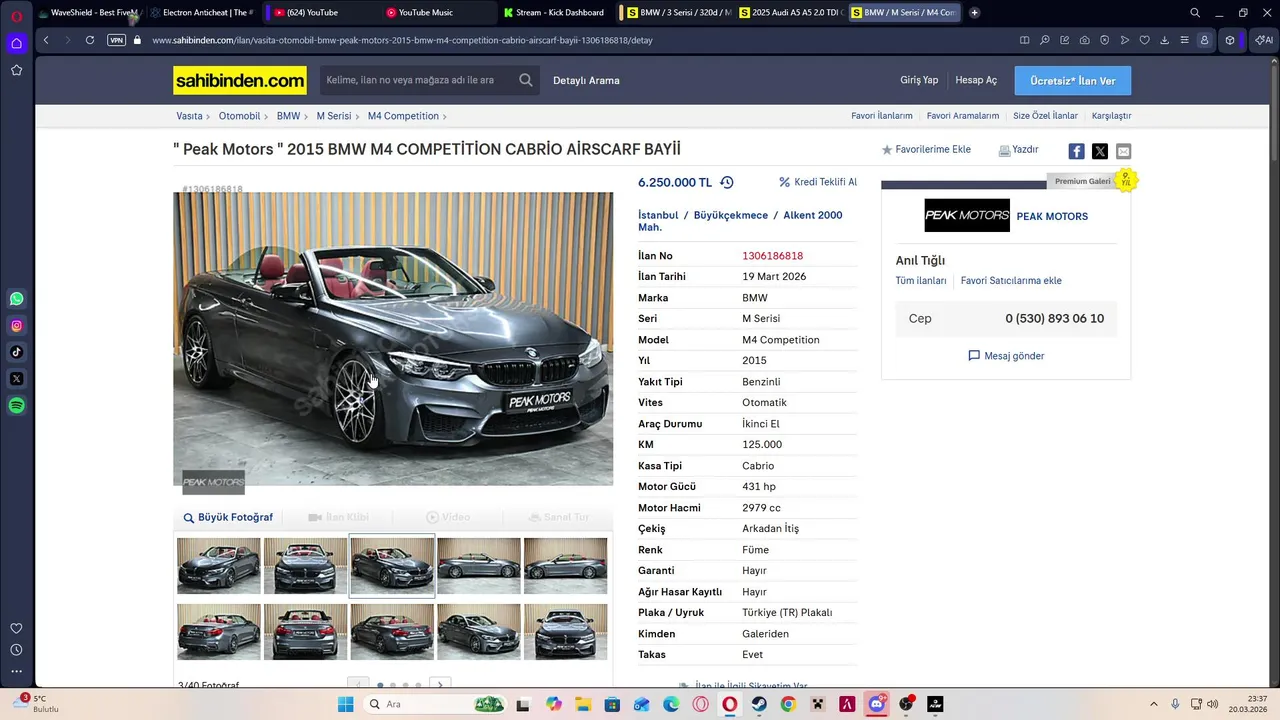Open Detaylı Arama advanced search

point(586,80)
